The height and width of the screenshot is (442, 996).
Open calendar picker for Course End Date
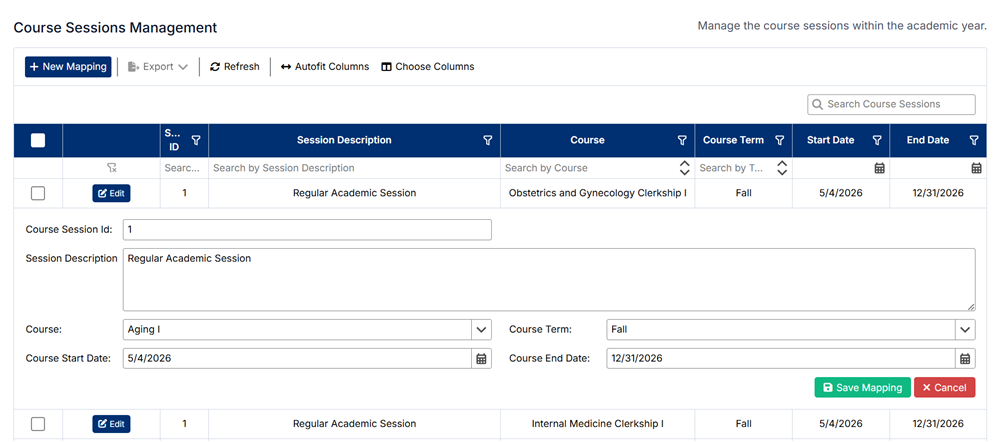[x=965, y=358]
